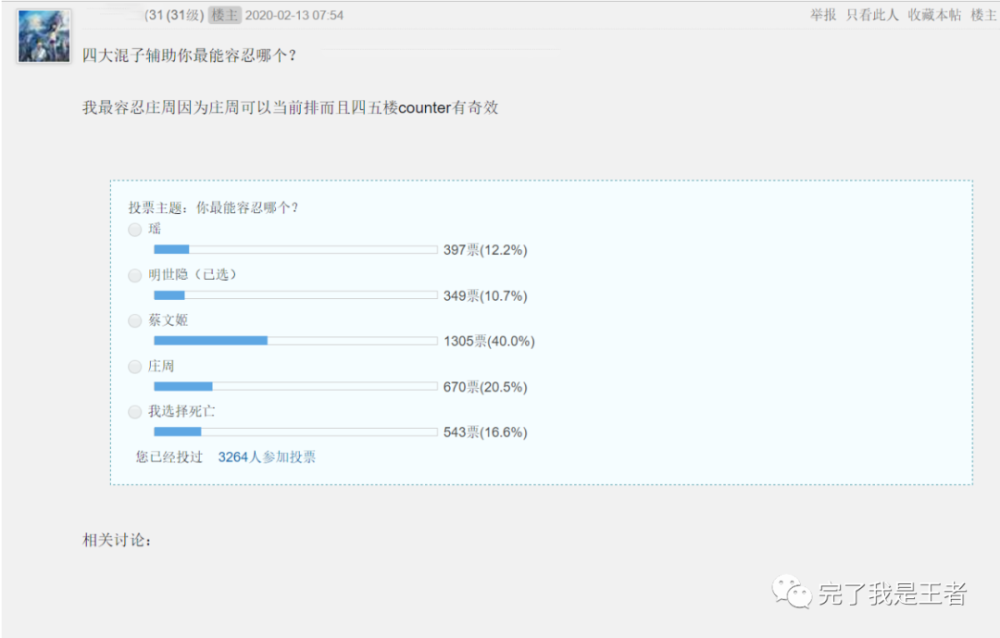Click the 您已经投过 status text
1000x638 pixels.
(x=169, y=457)
